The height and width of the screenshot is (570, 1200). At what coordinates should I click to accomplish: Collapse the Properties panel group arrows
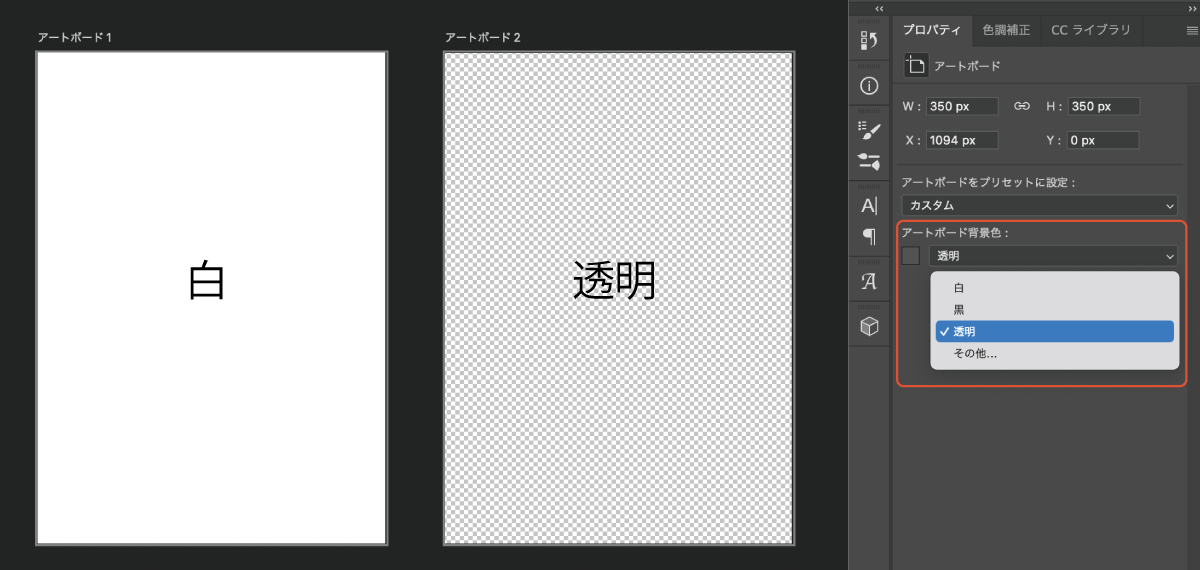[1191, 8]
